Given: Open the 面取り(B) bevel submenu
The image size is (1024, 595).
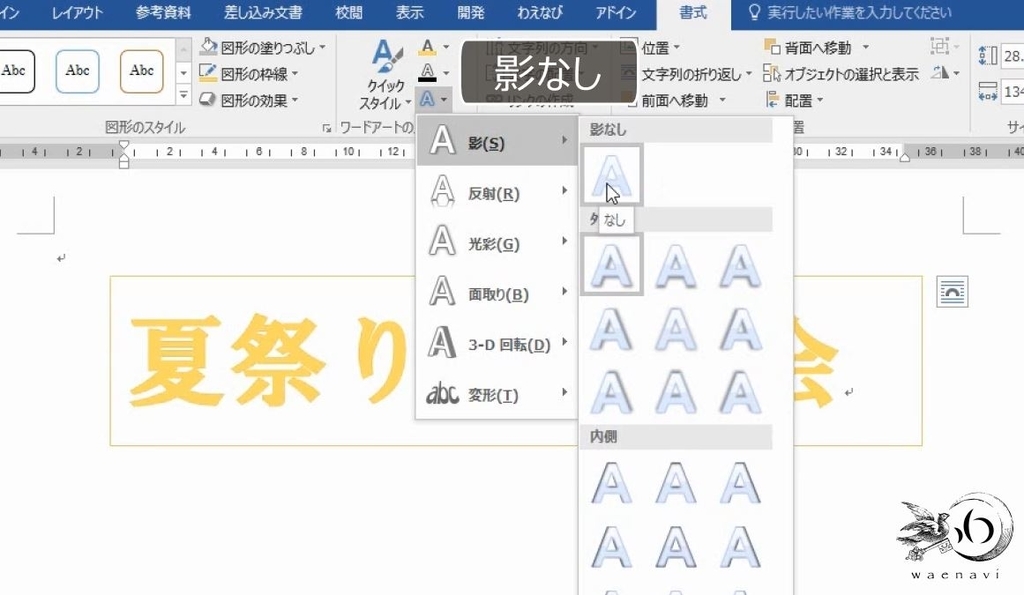Looking at the screenshot, I should click(x=497, y=293).
